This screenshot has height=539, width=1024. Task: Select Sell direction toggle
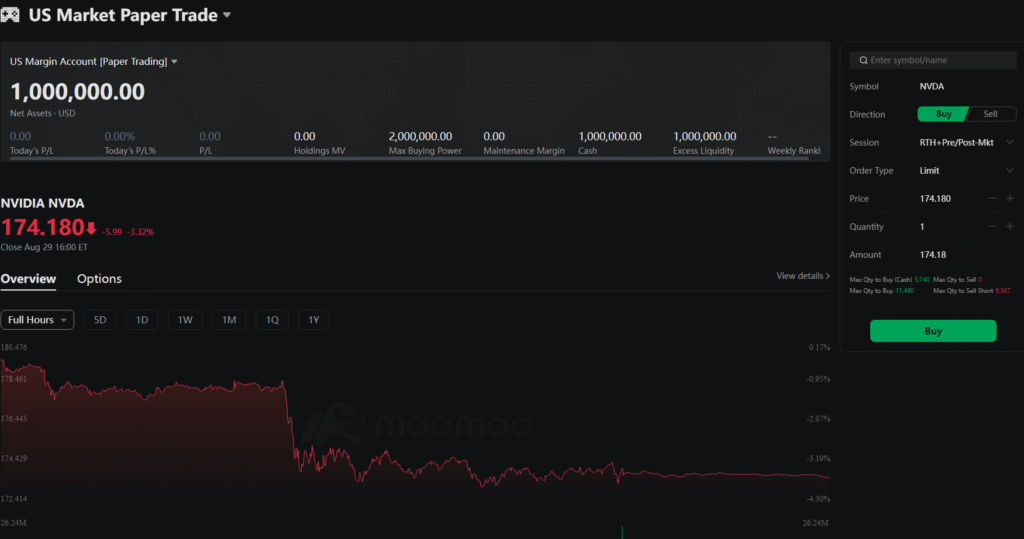point(991,114)
